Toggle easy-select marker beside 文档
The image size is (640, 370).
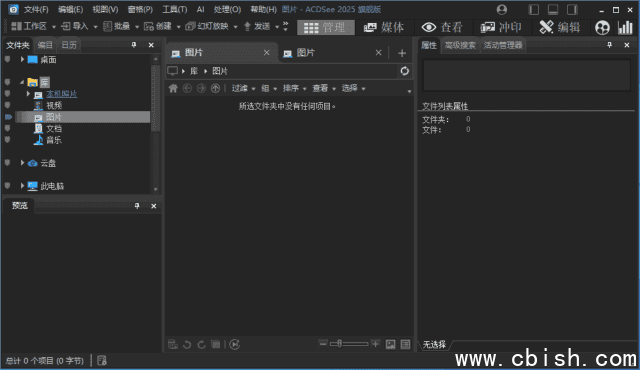(7, 128)
